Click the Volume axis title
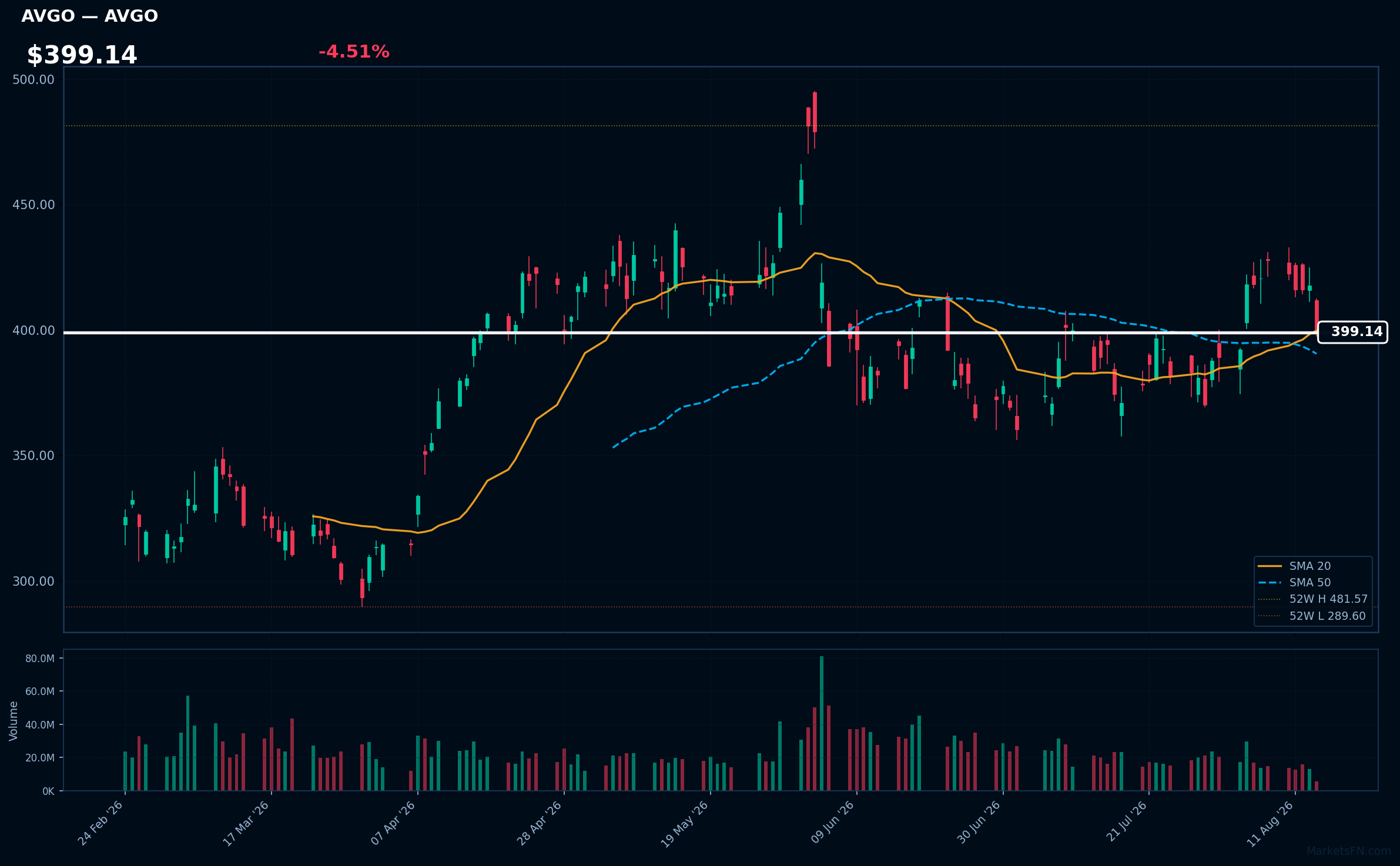Viewport: 1400px width, 866px height. (x=14, y=721)
